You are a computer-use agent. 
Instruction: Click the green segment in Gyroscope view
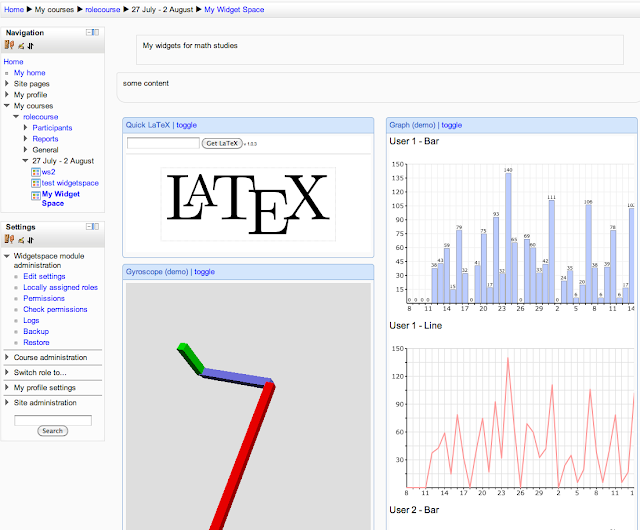pyautogui.click(x=190, y=358)
